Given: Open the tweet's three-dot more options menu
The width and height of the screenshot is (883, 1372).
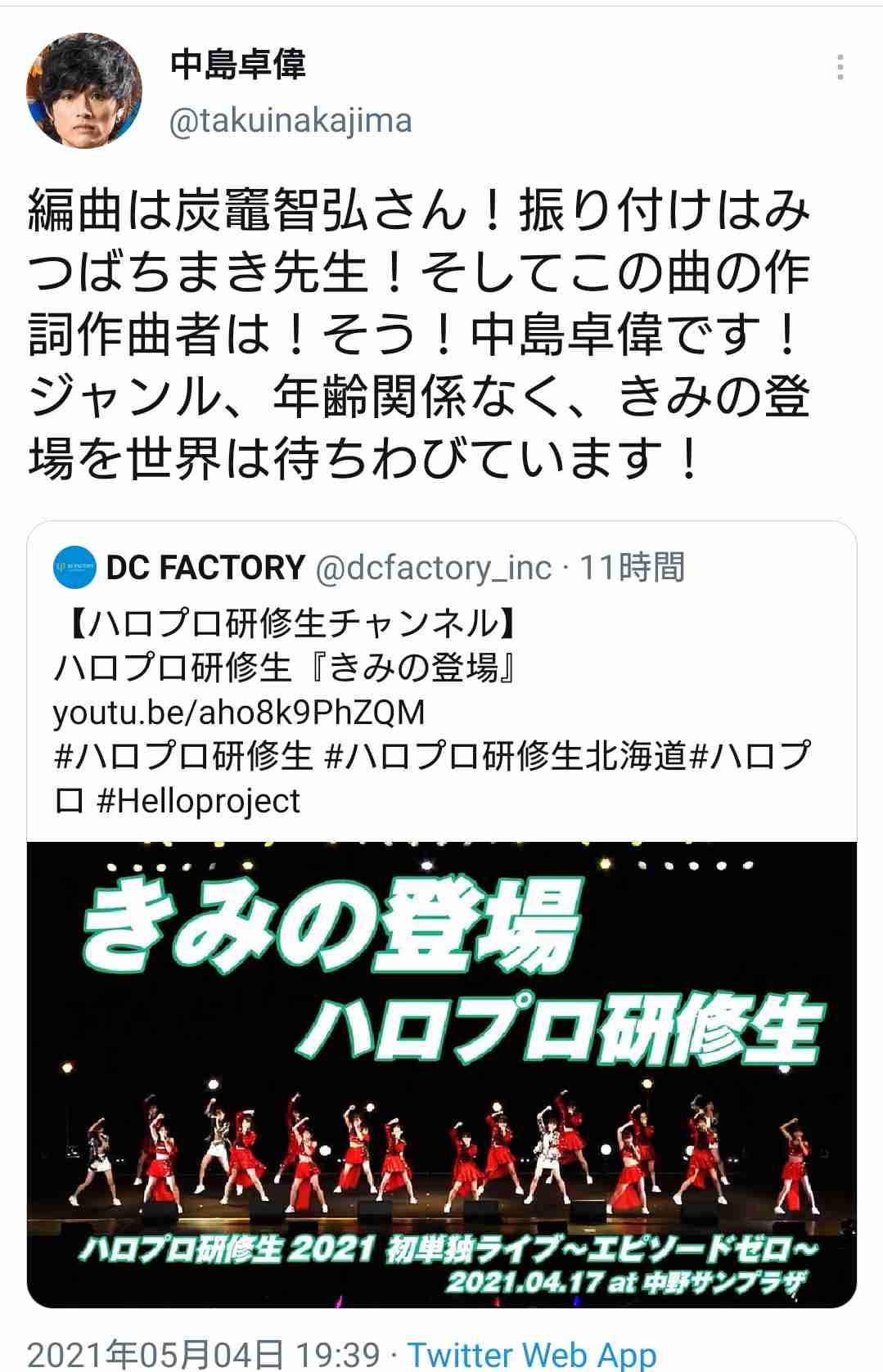Looking at the screenshot, I should tap(840, 68).
